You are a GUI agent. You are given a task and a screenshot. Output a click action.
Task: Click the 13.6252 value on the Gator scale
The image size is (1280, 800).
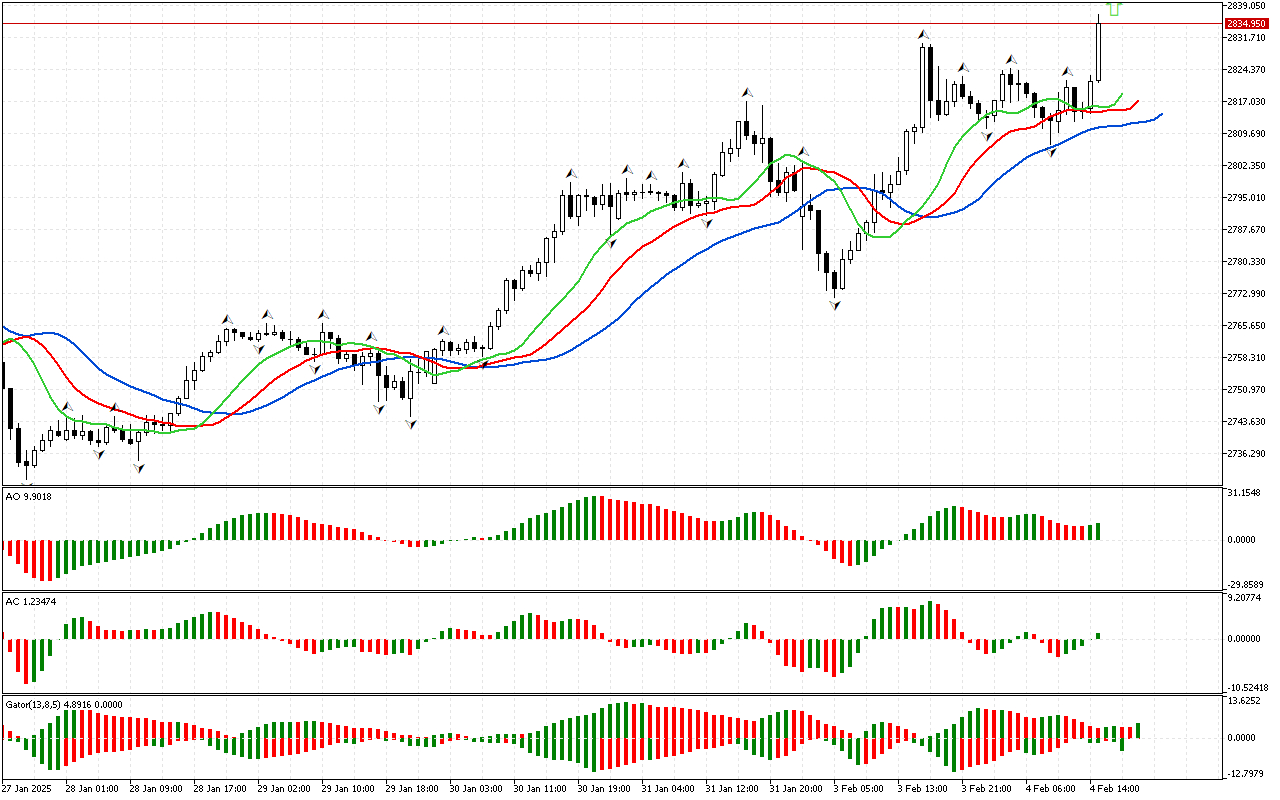[x=1244, y=701]
